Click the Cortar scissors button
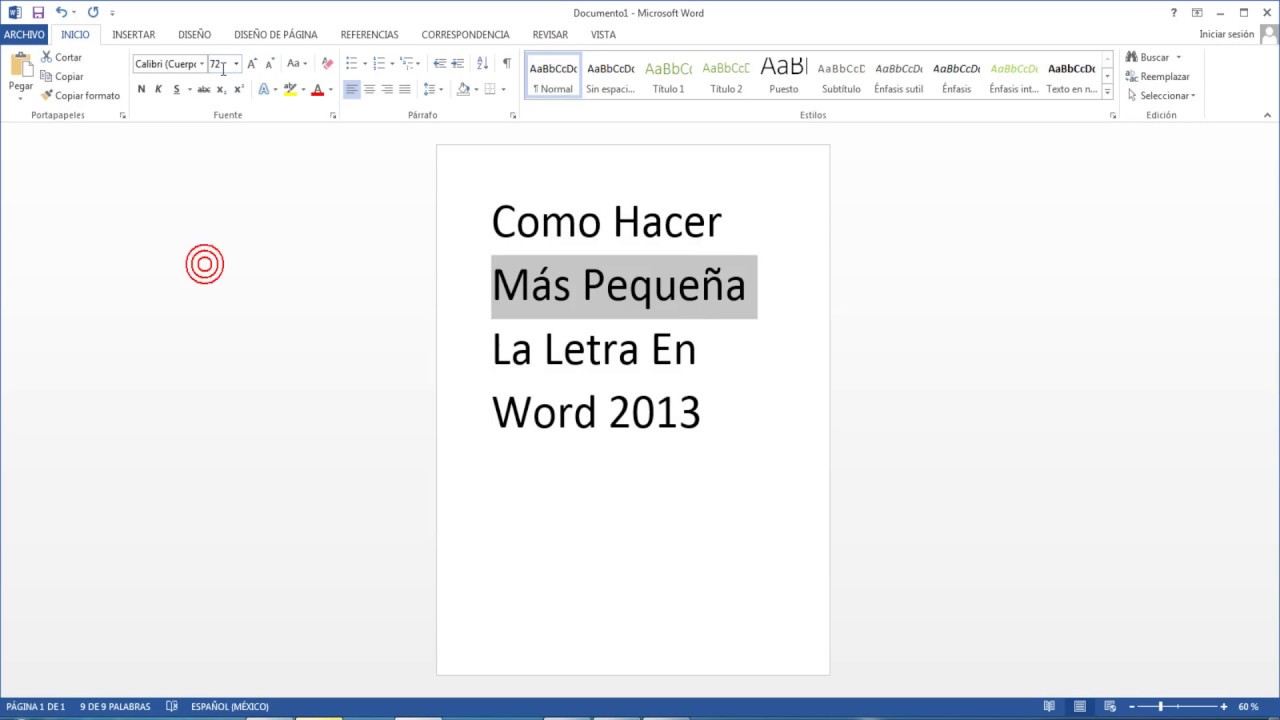 61,58
